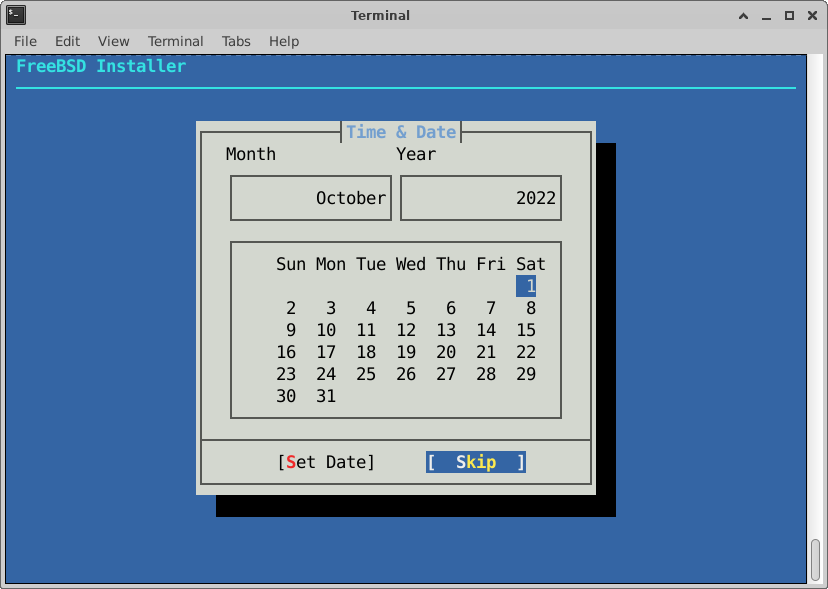Click the keep-above arrow in title bar
The image size is (828, 589).
743,15
